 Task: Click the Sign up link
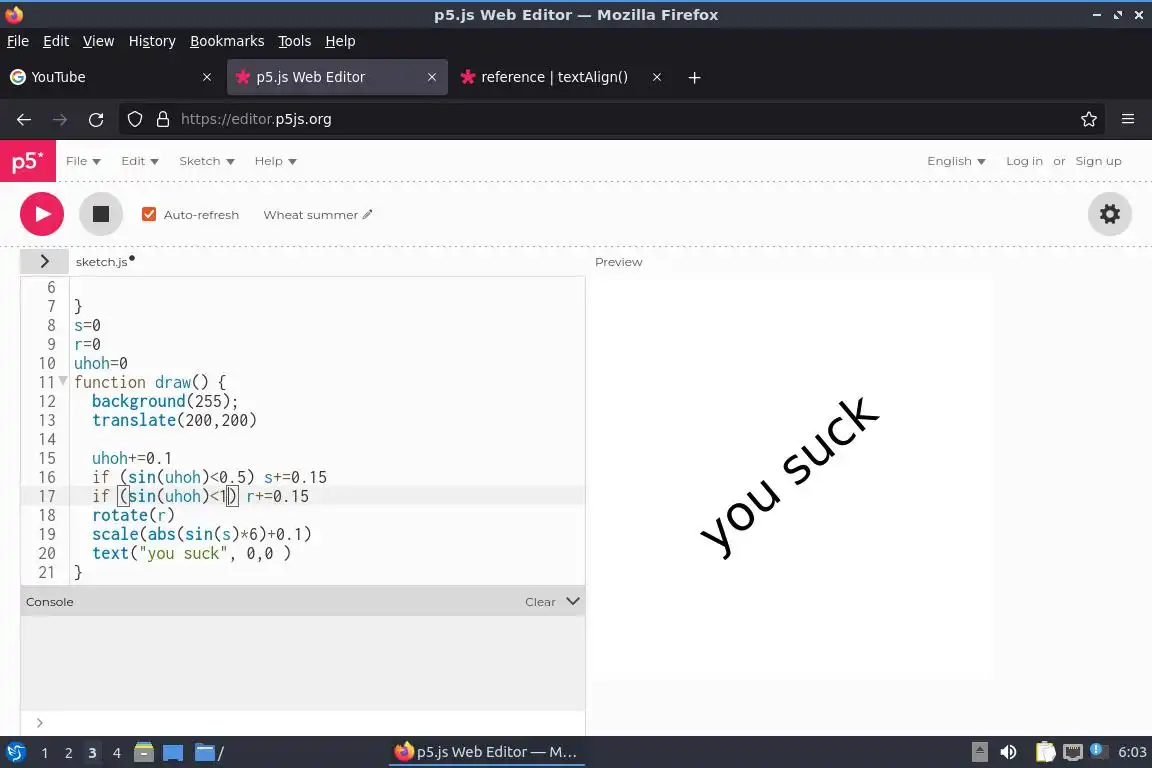(x=1098, y=161)
